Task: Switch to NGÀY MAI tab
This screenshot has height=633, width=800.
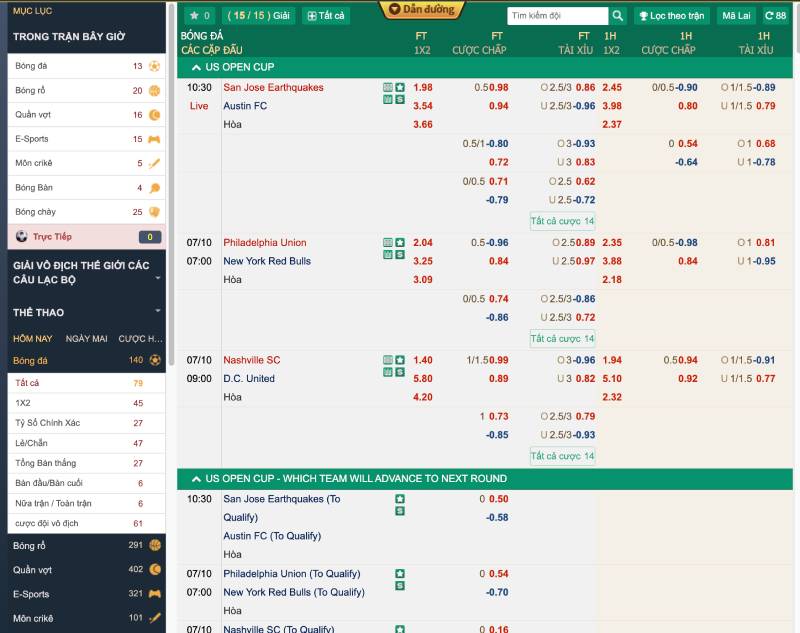Action: click(x=86, y=339)
